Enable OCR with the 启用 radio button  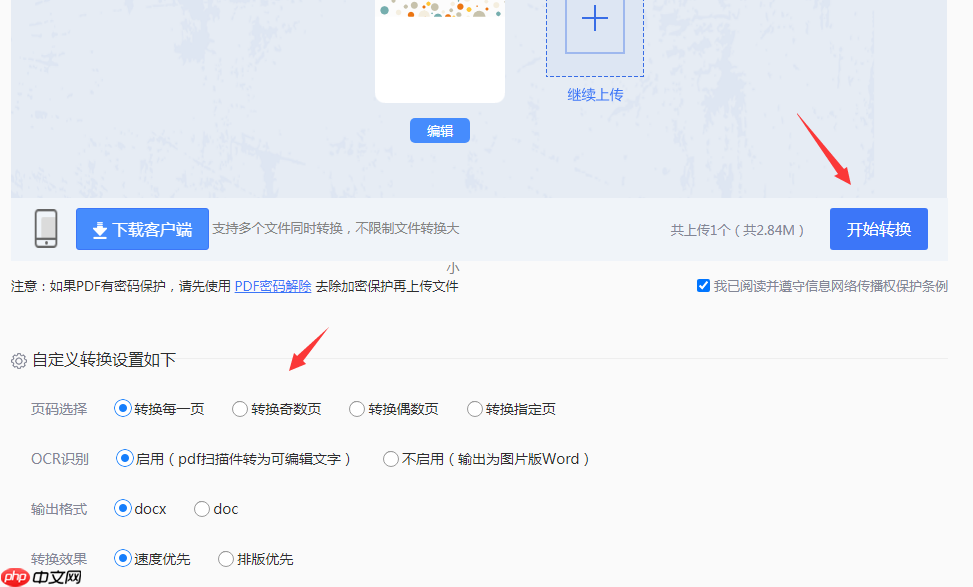coord(123,459)
